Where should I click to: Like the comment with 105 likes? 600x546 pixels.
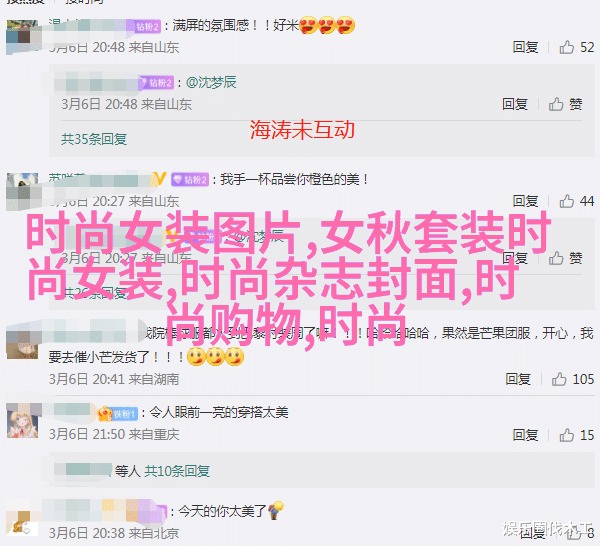tap(559, 379)
